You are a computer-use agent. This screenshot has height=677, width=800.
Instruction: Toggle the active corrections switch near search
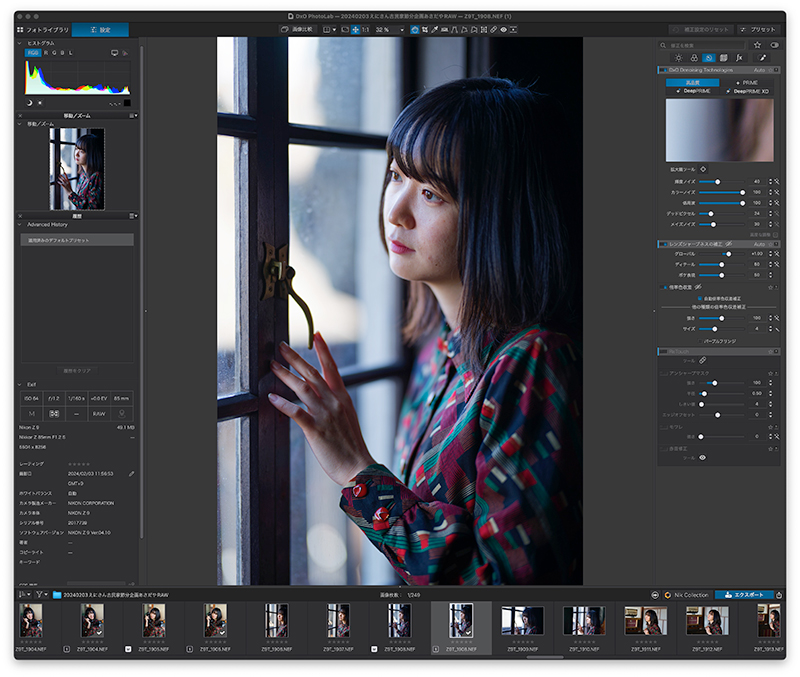[x=774, y=45]
